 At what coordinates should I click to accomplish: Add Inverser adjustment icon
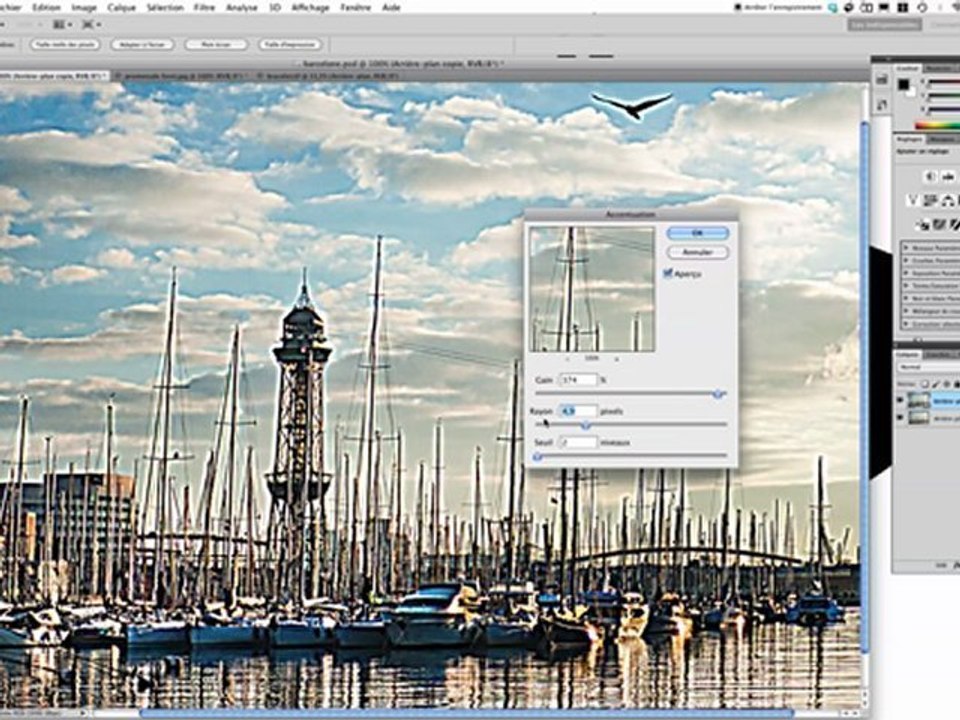[923, 225]
